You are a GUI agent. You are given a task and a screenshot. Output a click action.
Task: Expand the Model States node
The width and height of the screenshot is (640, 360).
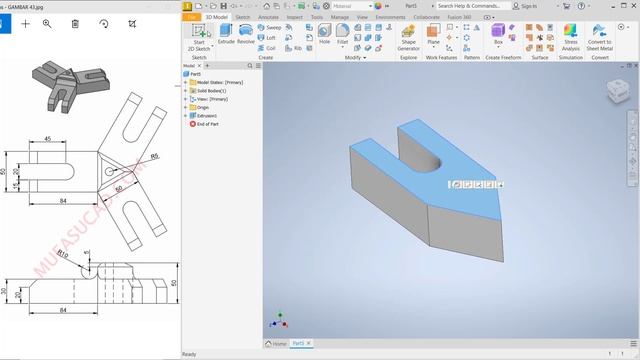pos(186,82)
